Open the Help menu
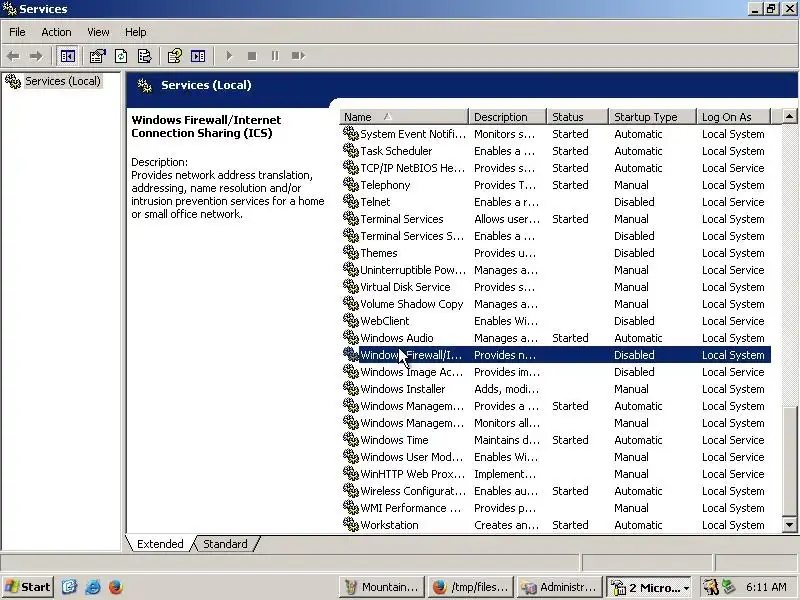This screenshot has height=600, width=800. pyautogui.click(x=136, y=32)
